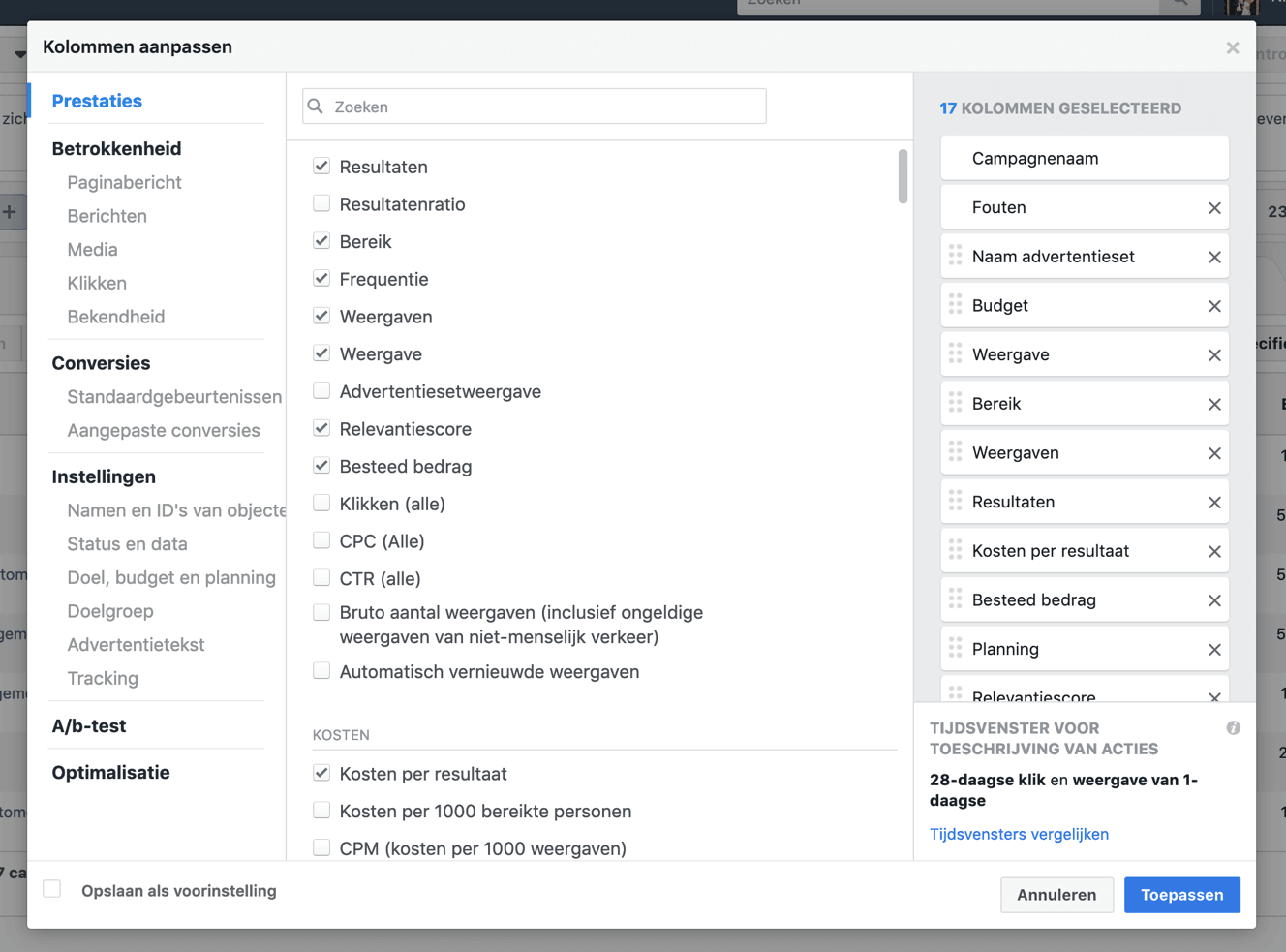Enable the Klikken (alle) checkbox
Screen dimensions: 1286x952
[321, 503]
